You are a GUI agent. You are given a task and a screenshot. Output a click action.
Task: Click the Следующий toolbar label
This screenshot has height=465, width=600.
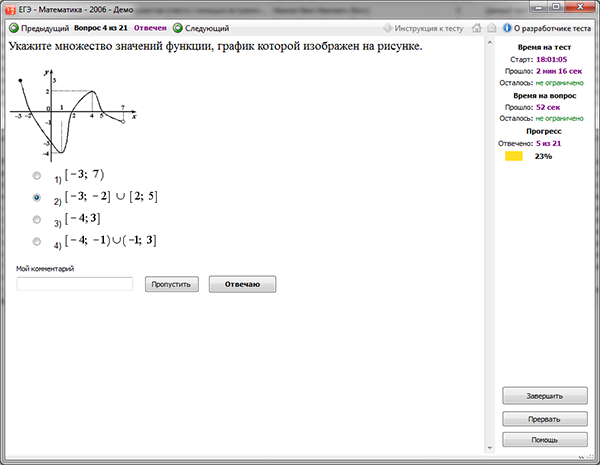(x=207, y=28)
